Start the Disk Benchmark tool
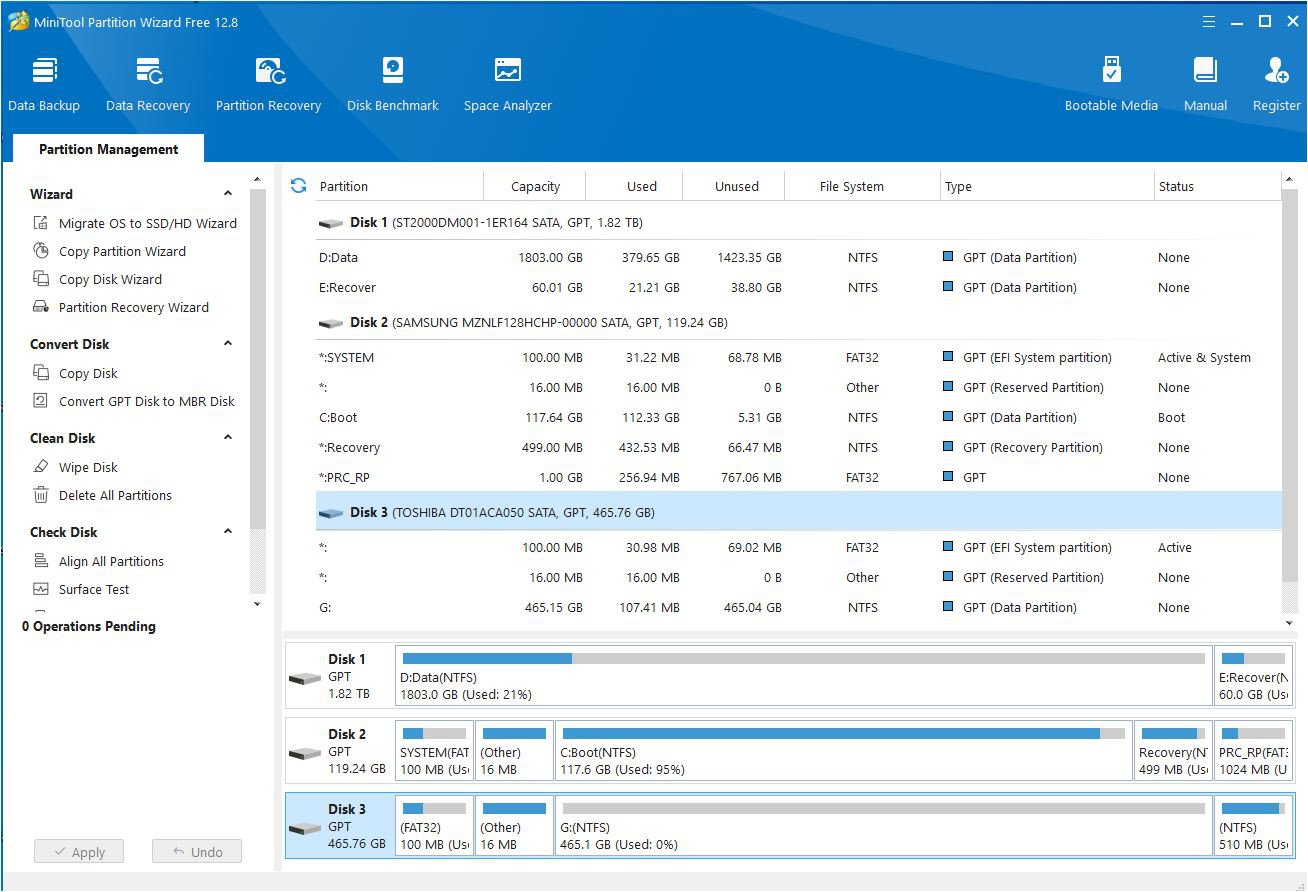The image size is (1308, 892). point(393,84)
